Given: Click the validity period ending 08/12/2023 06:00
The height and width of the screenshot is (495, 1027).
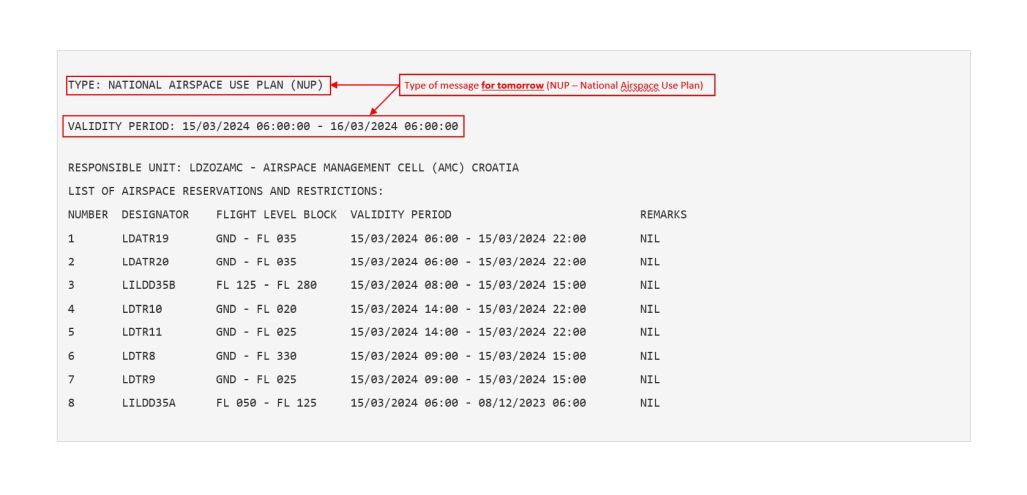Looking at the screenshot, I should coord(468,403).
